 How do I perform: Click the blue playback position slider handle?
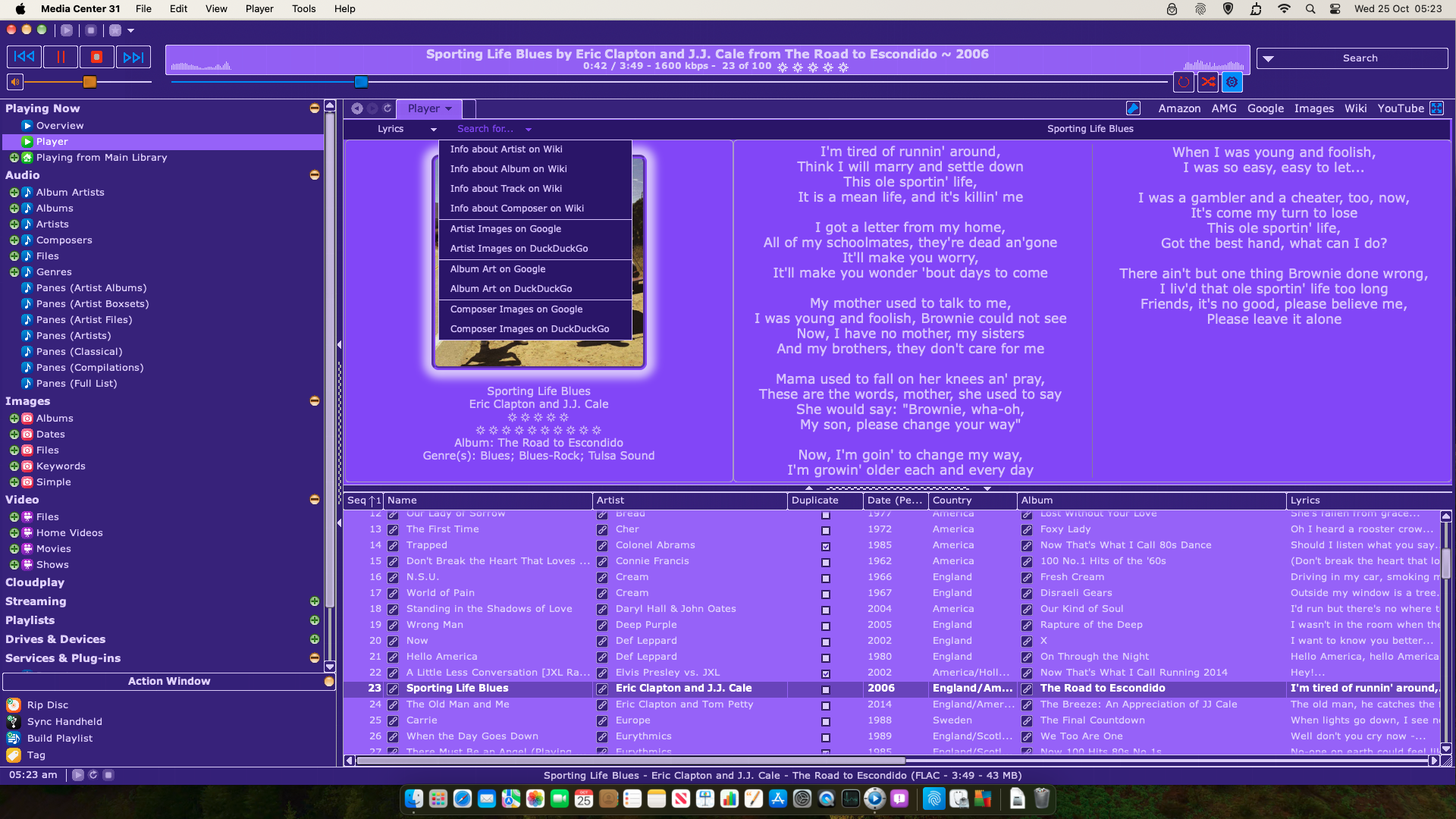point(361,82)
